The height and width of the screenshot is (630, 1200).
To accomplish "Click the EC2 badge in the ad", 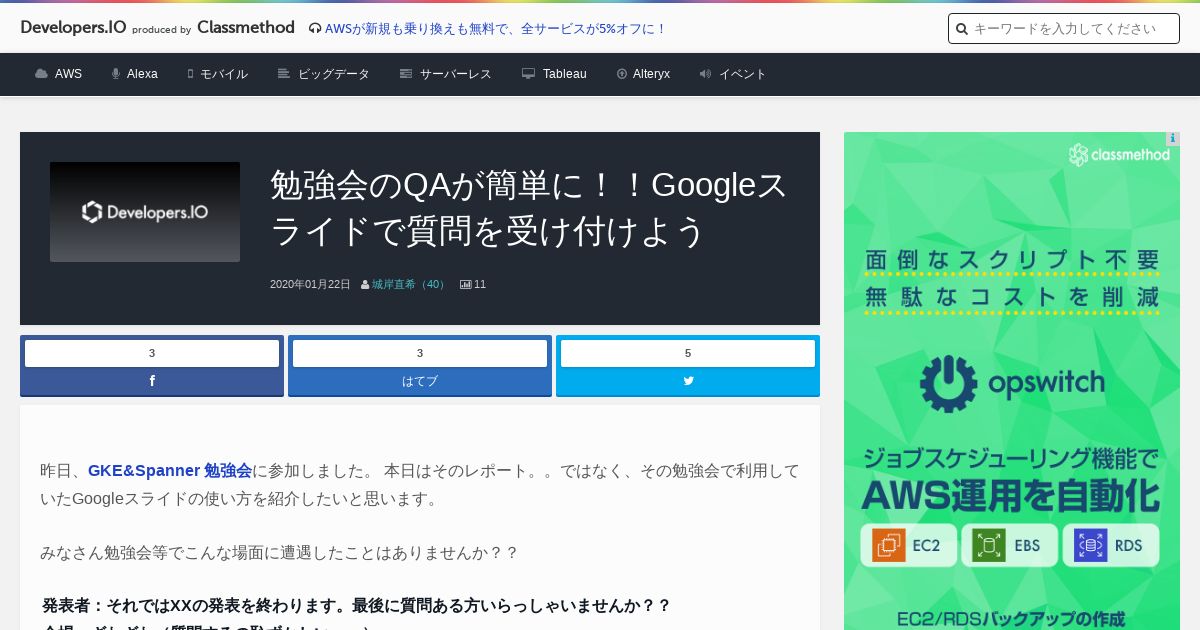I will [908, 546].
